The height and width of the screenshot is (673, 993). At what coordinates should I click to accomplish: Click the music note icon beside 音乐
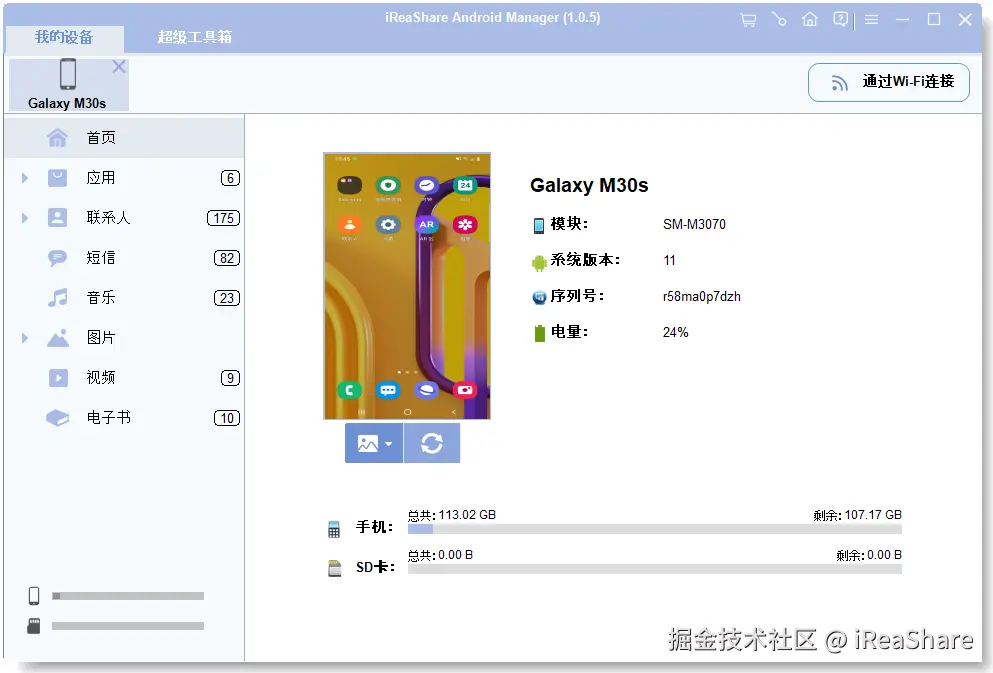pos(58,298)
